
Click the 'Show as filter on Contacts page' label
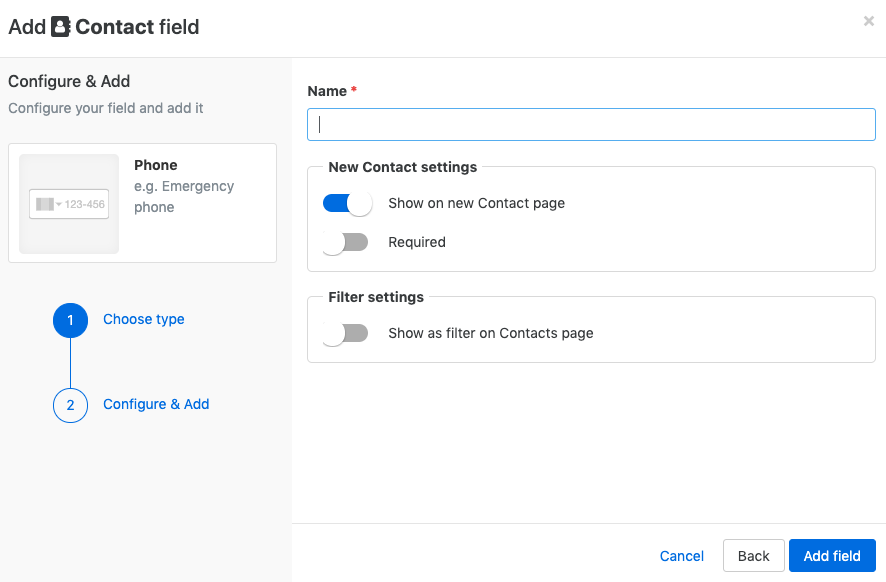pyautogui.click(x=490, y=333)
